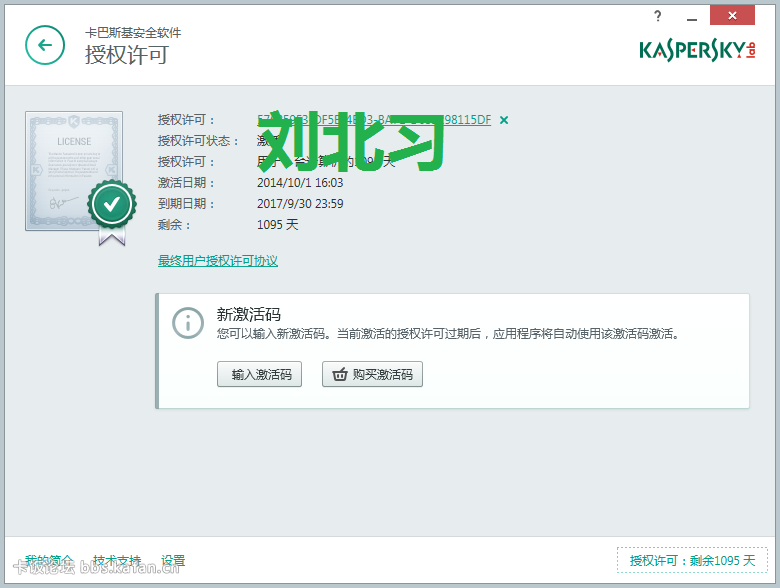The height and width of the screenshot is (588, 780).
Task: Click the 卡巴斯基安全软件 subtitle text
Action: point(133,33)
